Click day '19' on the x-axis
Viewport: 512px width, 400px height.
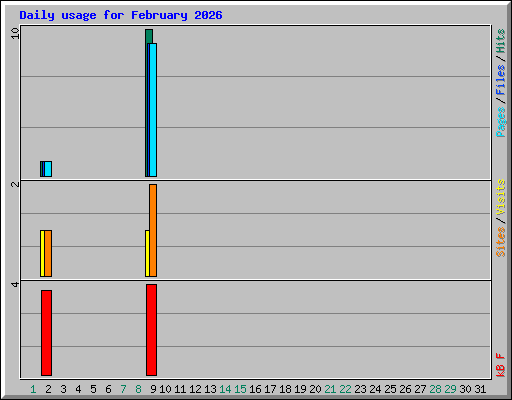coord(300,389)
